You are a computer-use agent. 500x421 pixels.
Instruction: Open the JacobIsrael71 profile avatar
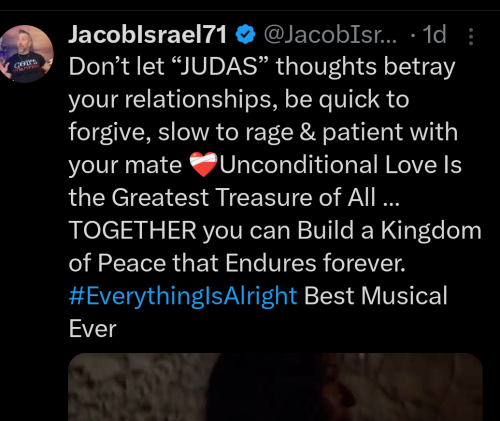[27, 54]
